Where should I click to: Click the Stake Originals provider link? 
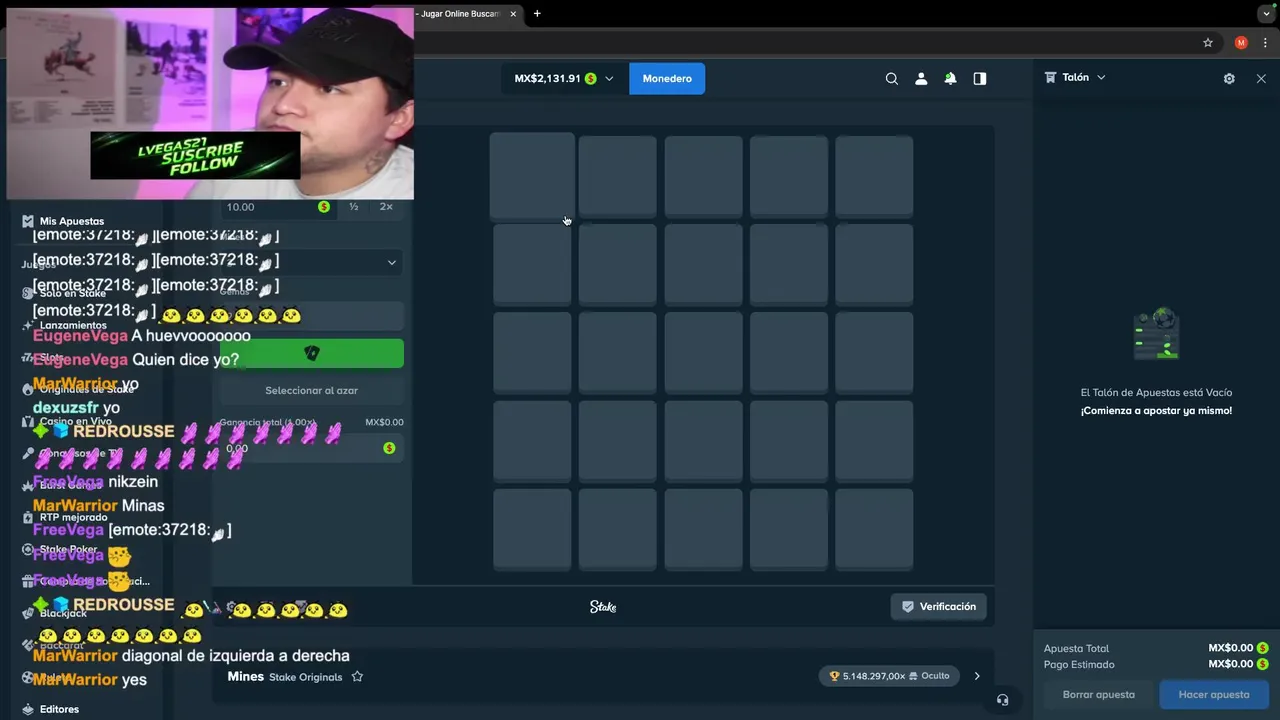point(306,677)
